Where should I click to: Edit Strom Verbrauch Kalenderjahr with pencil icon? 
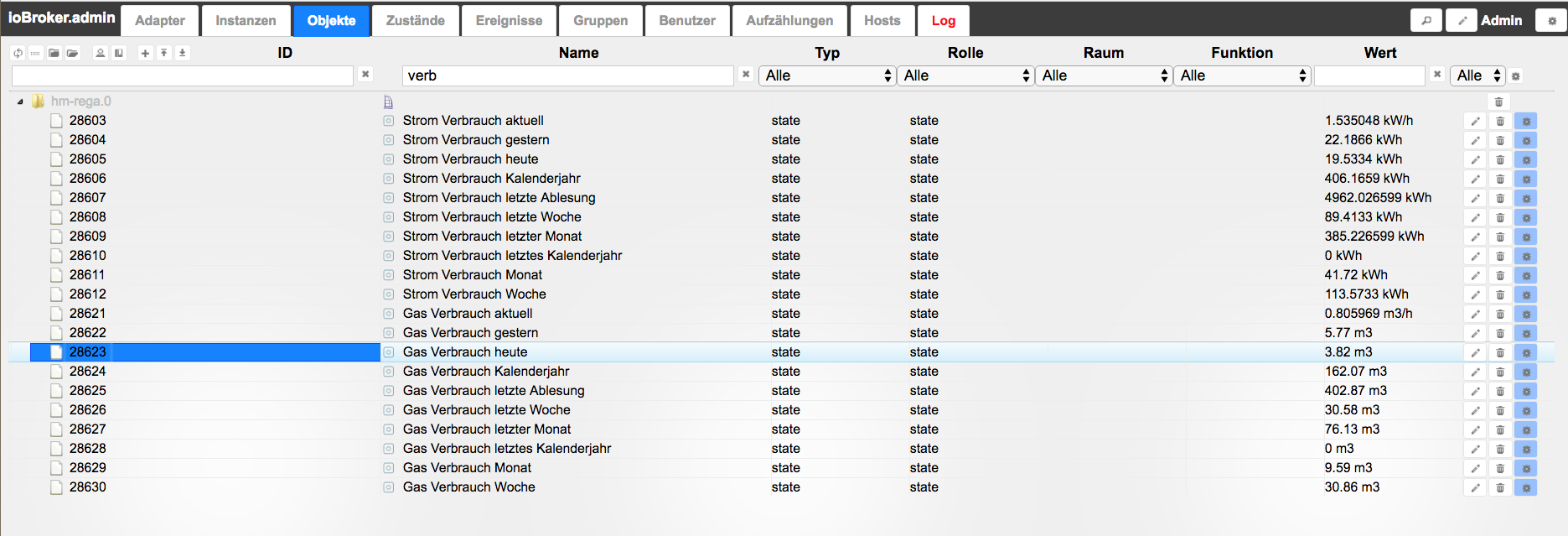pyautogui.click(x=1475, y=179)
